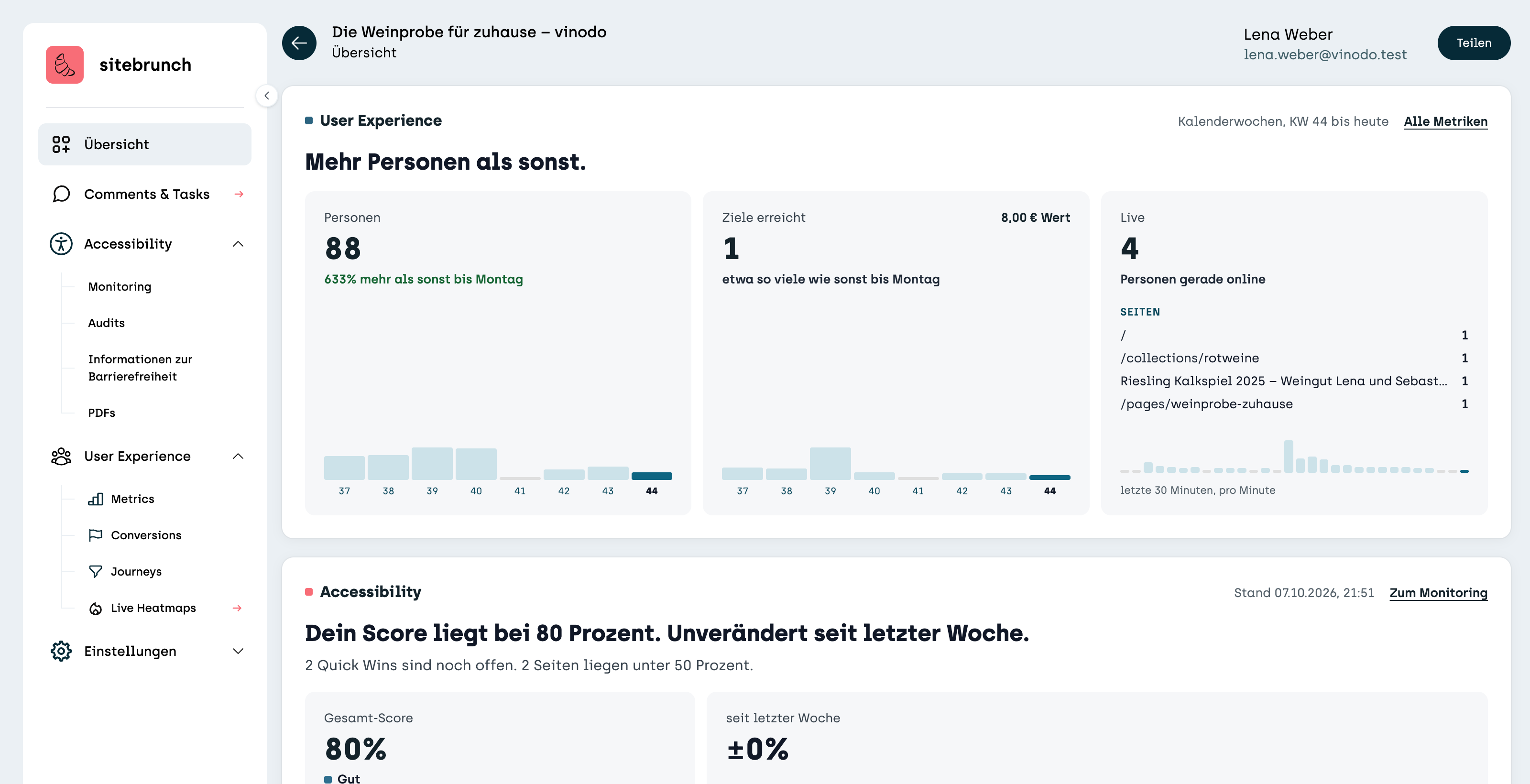Select the week 44 bar in Personen chart

(x=652, y=476)
